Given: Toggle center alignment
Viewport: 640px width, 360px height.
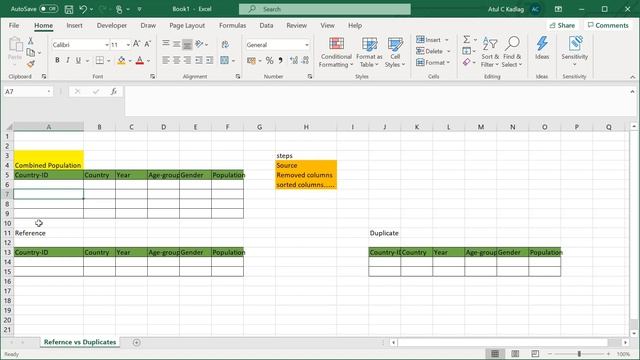Looking at the screenshot, I should click(176, 60).
